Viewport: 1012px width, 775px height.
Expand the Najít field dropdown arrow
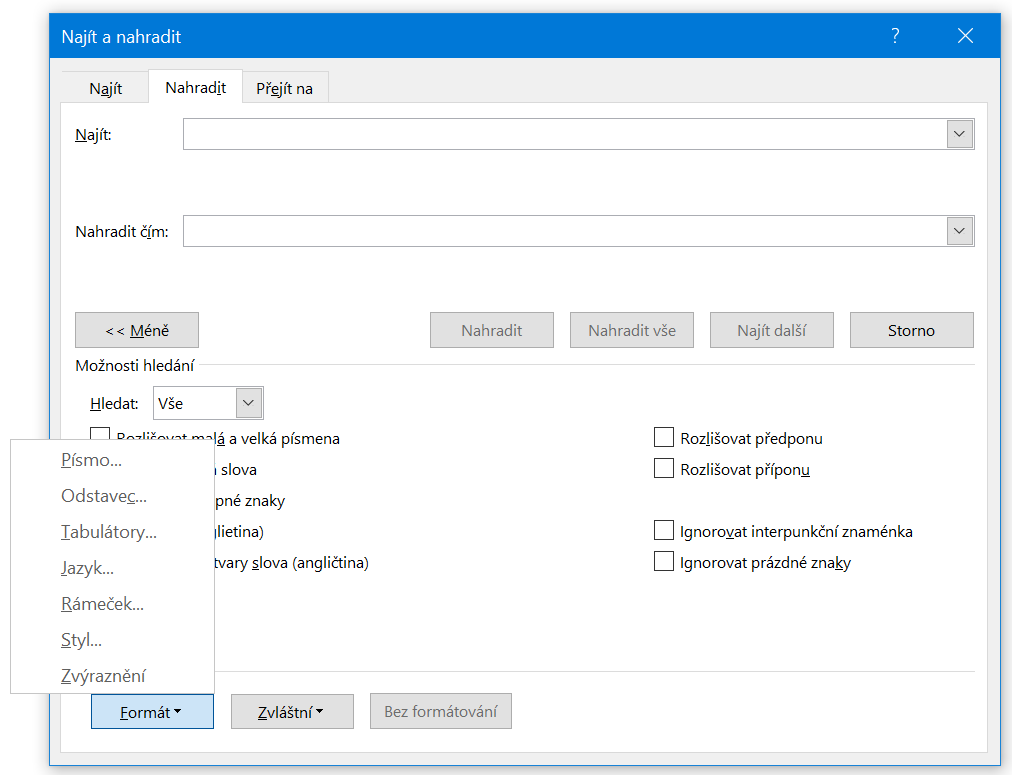pos(960,134)
